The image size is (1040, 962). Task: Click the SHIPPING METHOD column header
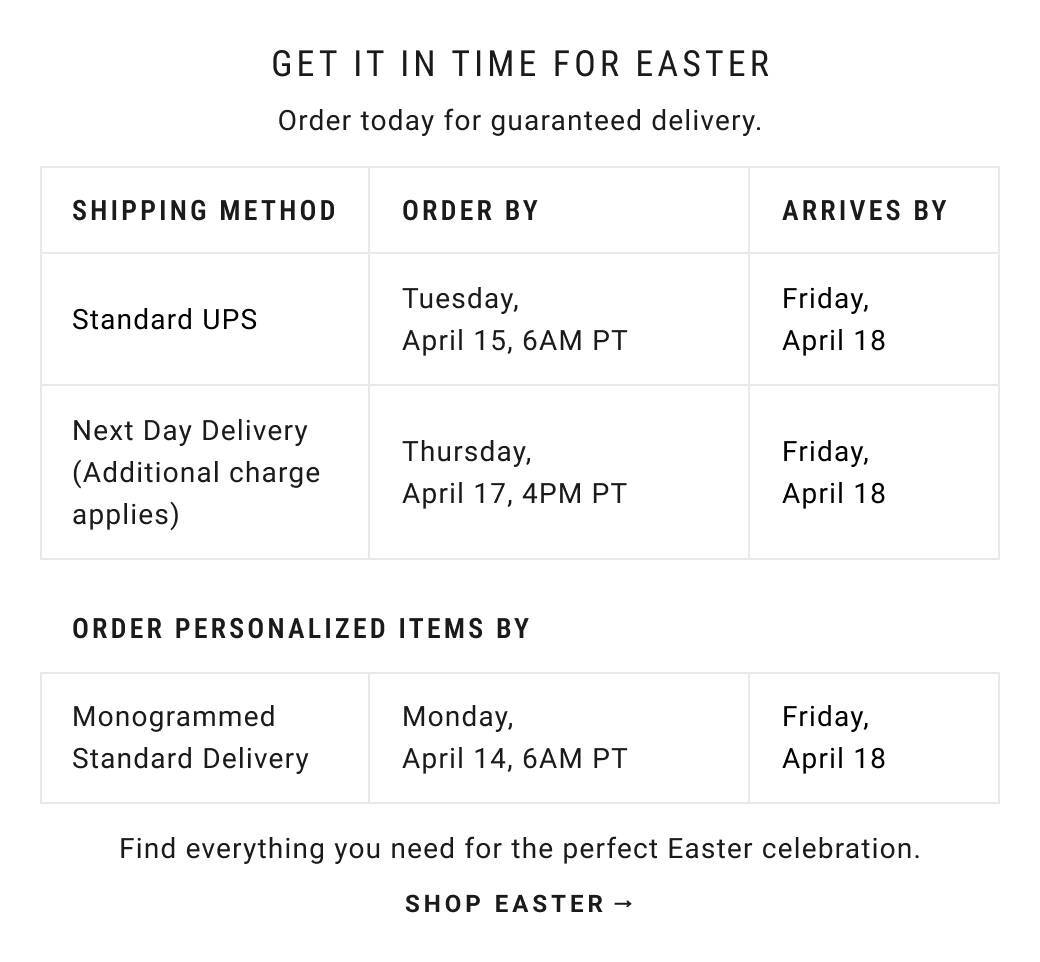pyautogui.click(x=204, y=211)
